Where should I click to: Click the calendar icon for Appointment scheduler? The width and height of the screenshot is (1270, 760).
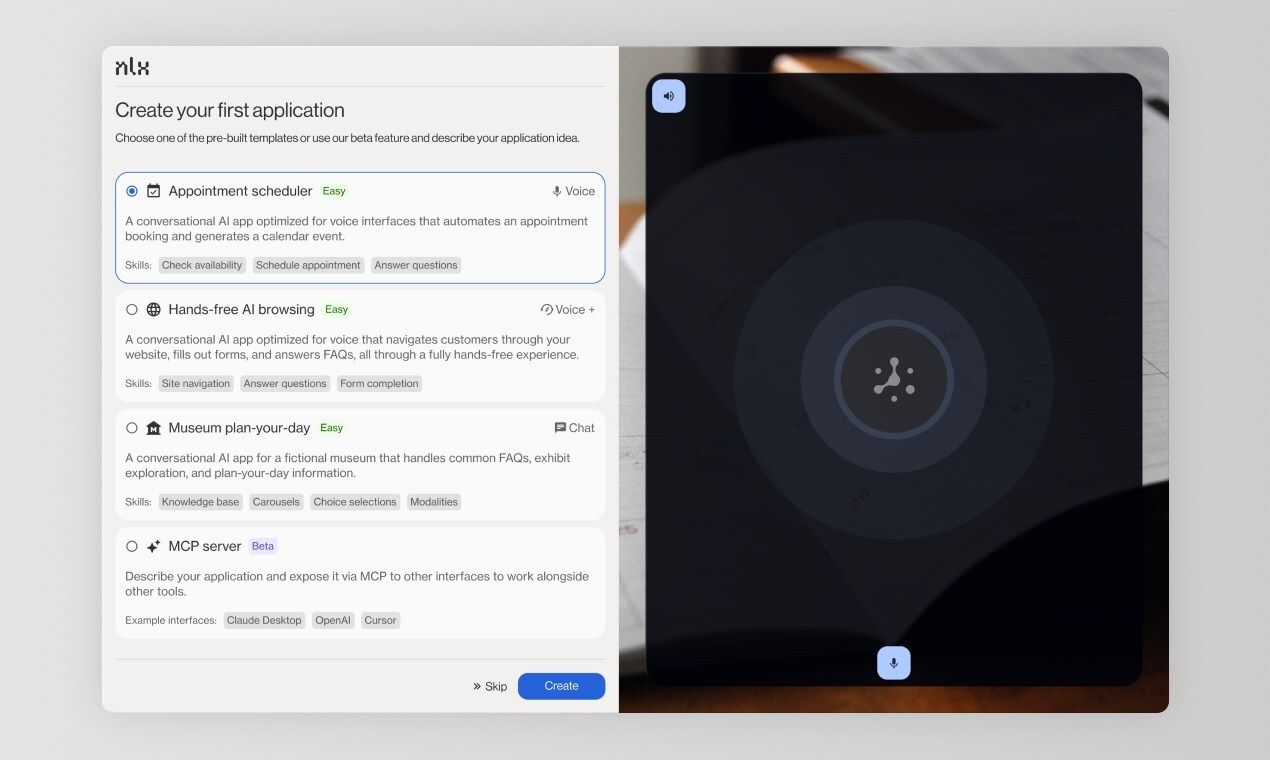[x=154, y=191]
